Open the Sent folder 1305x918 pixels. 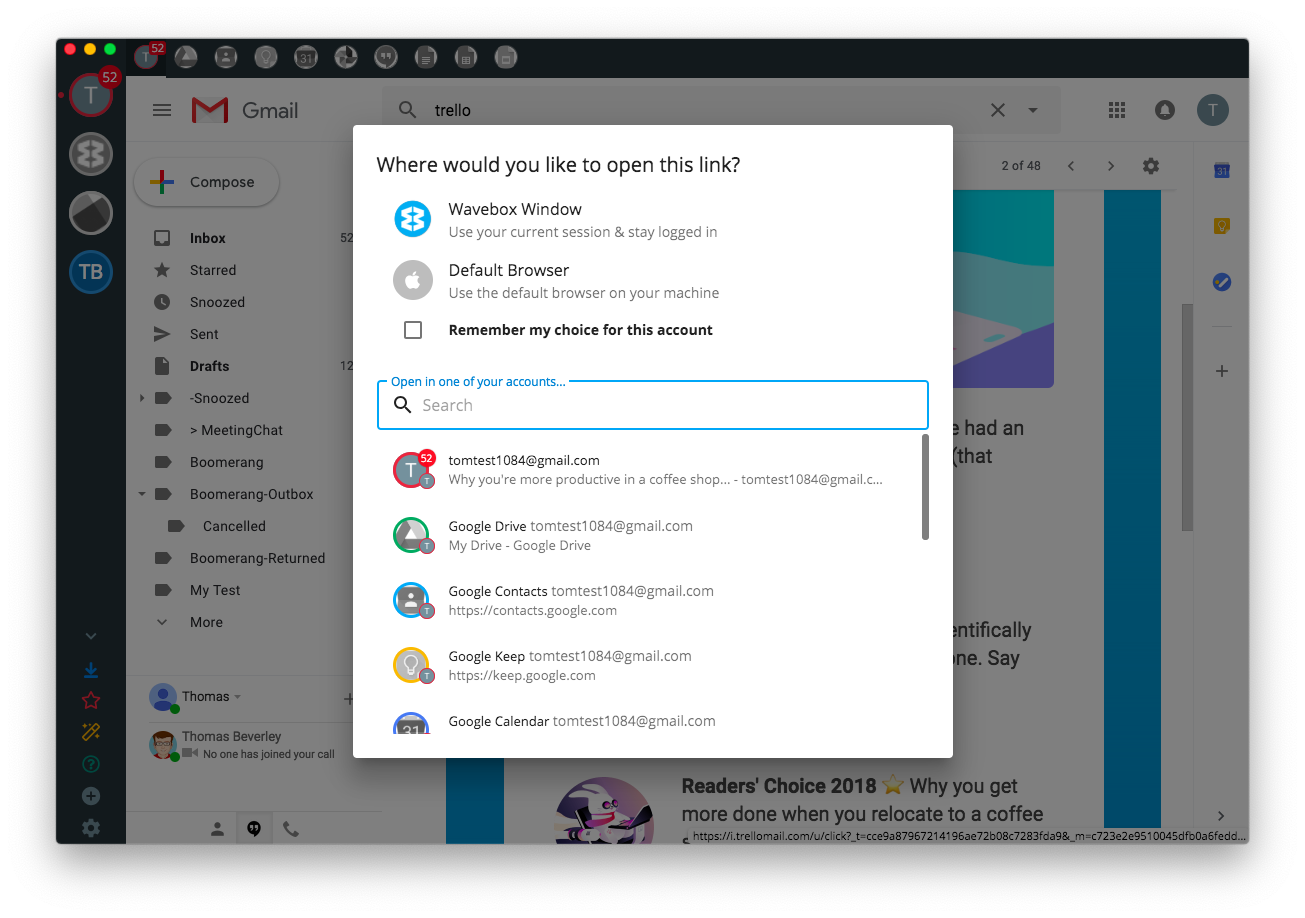204,334
